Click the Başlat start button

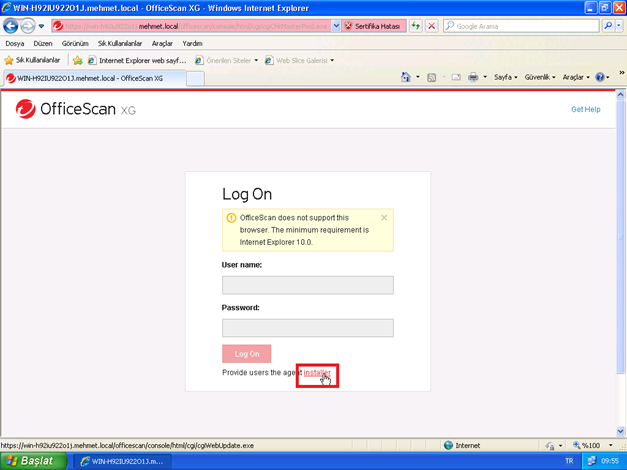tap(34, 461)
